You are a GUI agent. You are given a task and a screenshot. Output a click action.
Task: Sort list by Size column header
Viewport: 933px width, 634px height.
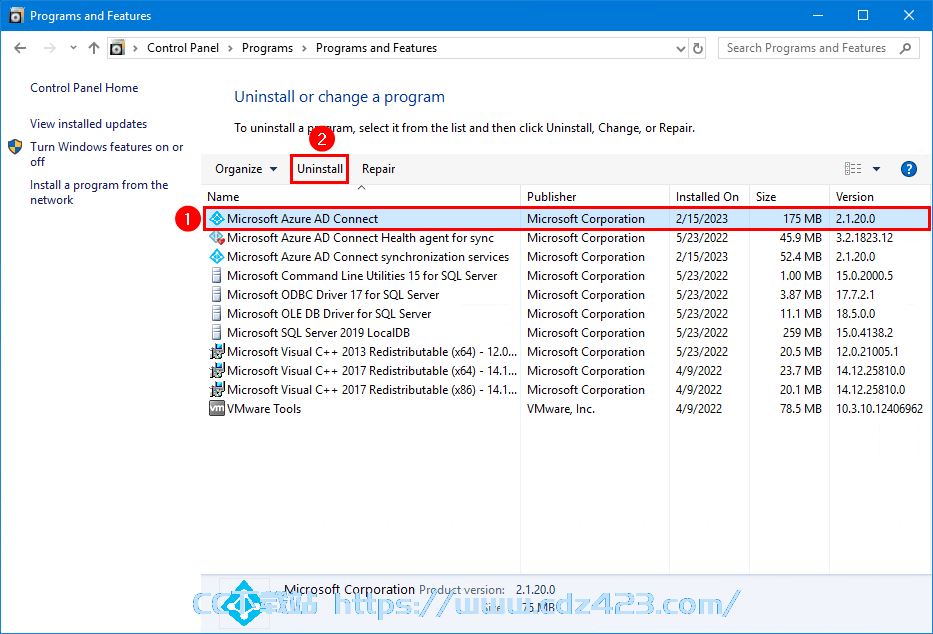(789, 197)
